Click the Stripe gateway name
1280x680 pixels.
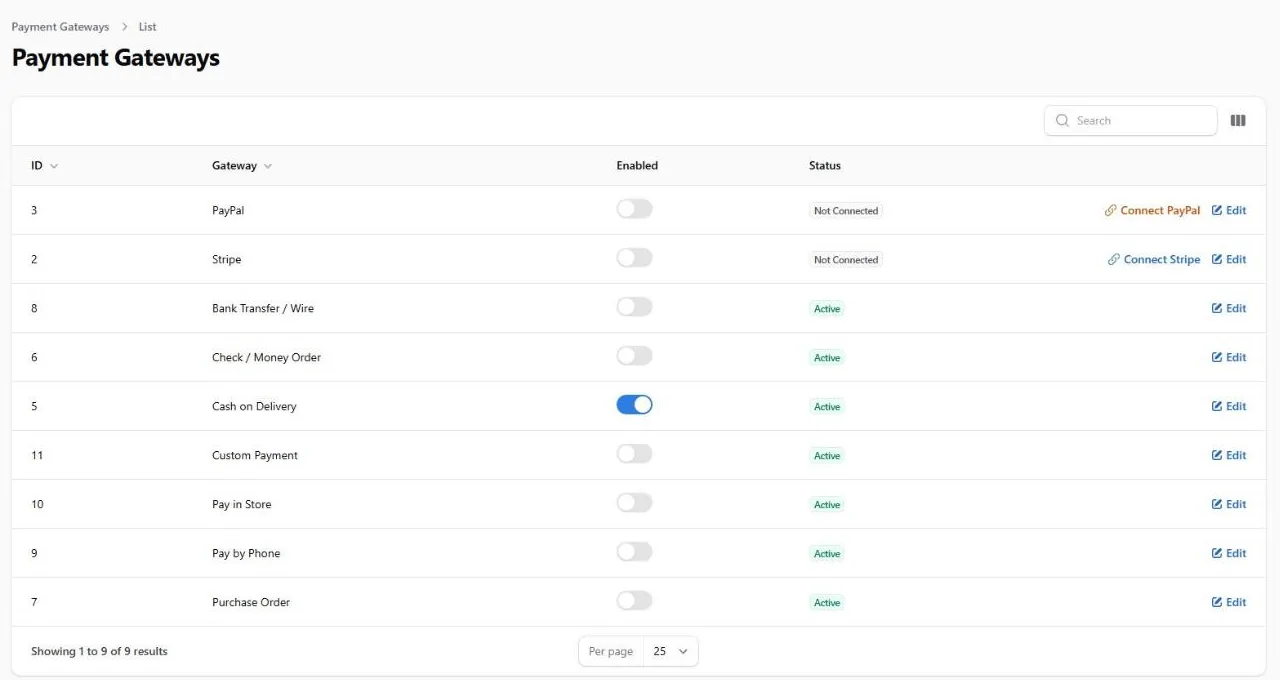point(227,260)
